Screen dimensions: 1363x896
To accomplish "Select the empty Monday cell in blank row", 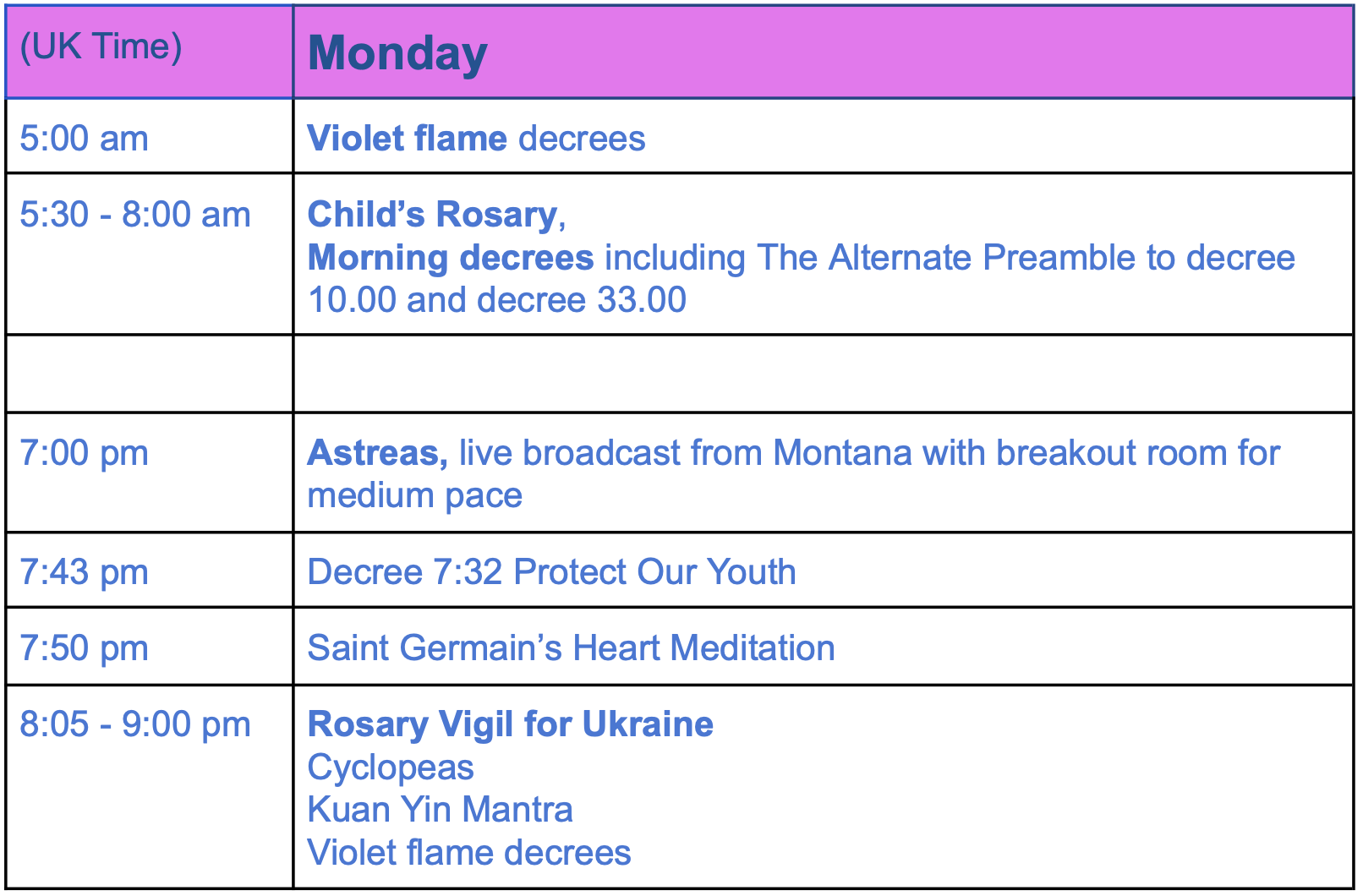I will pos(824,374).
